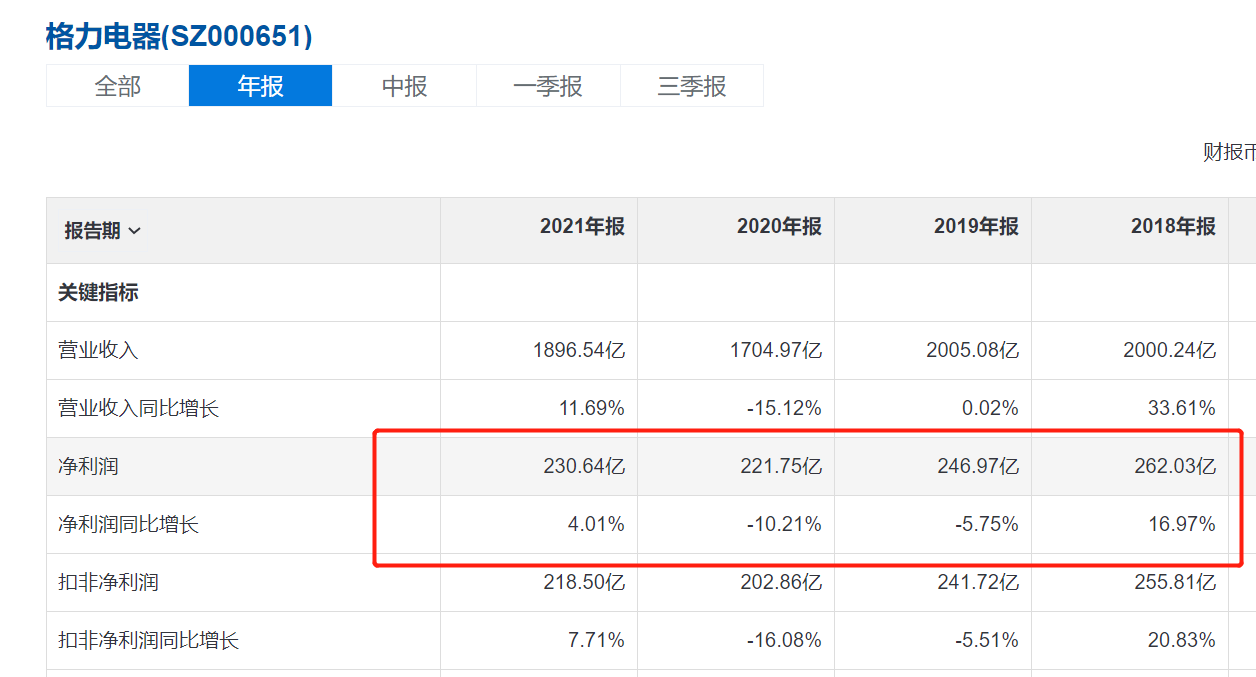Click the 营业收入 row label
1256x677 pixels.
(98, 350)
